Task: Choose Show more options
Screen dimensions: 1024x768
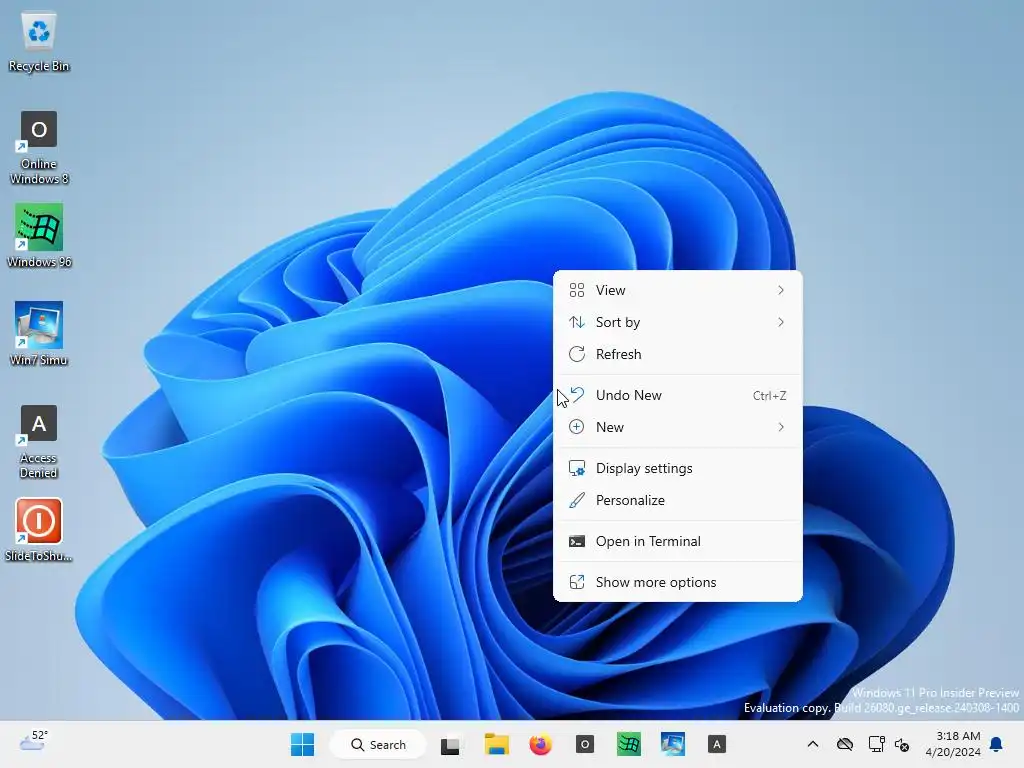Action: pyautogui.click(x=677, y=582)
